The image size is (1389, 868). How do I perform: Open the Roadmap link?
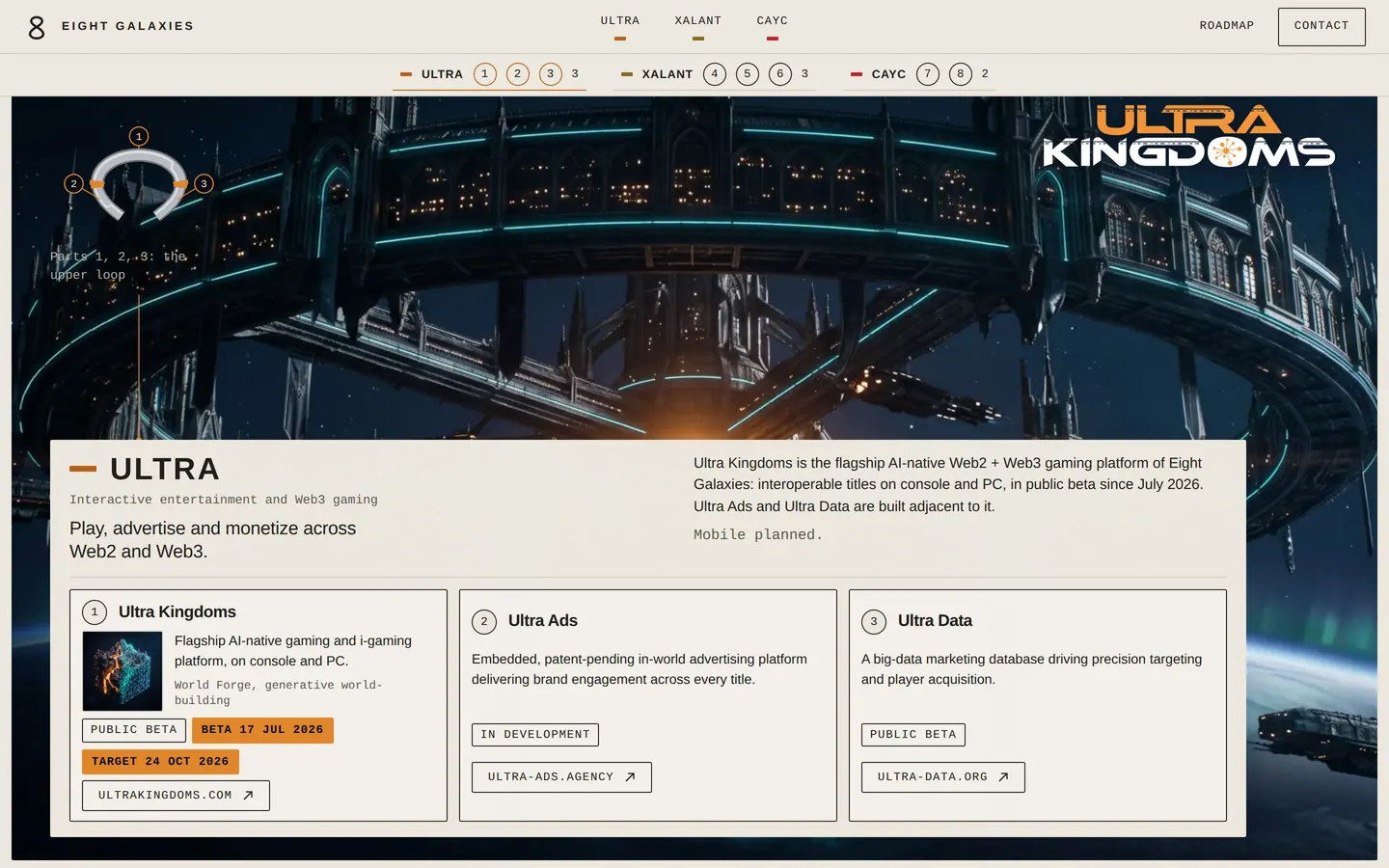[x=1227, y=26]
